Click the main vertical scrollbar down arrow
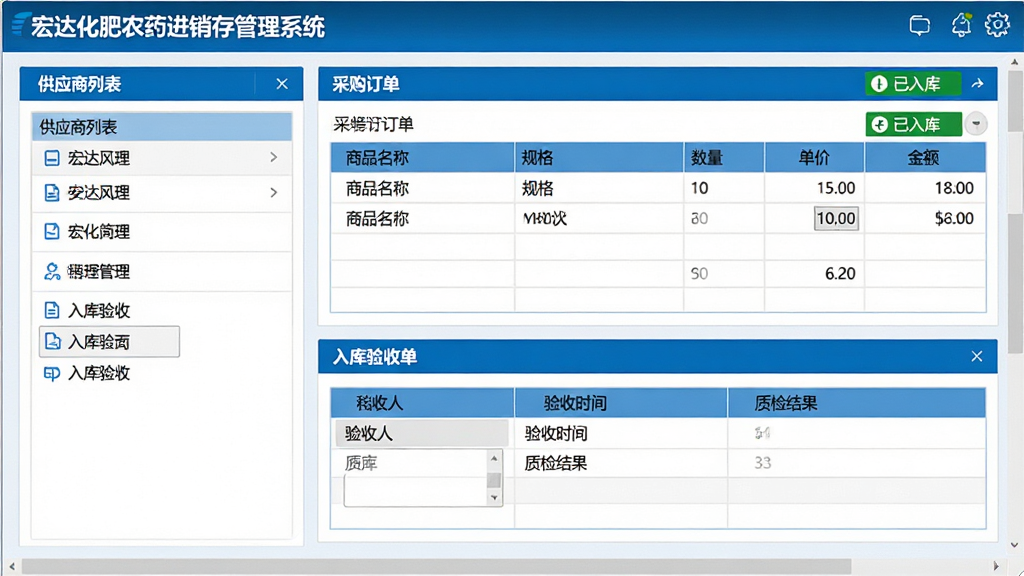This screenshot has width=1024, height=576. (1014, 545)
